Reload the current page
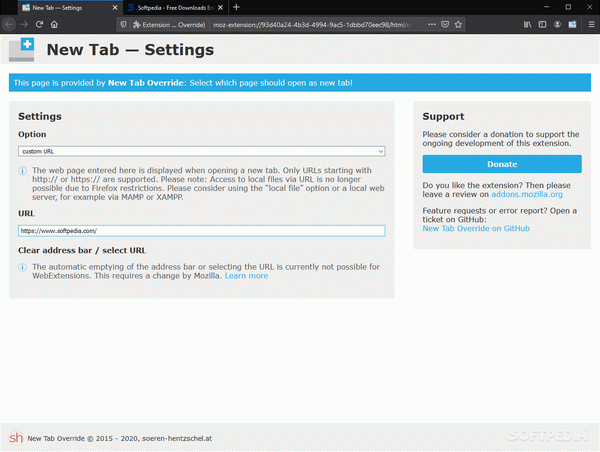The height and width of the screenshot is (452, 600). point(39,24)
